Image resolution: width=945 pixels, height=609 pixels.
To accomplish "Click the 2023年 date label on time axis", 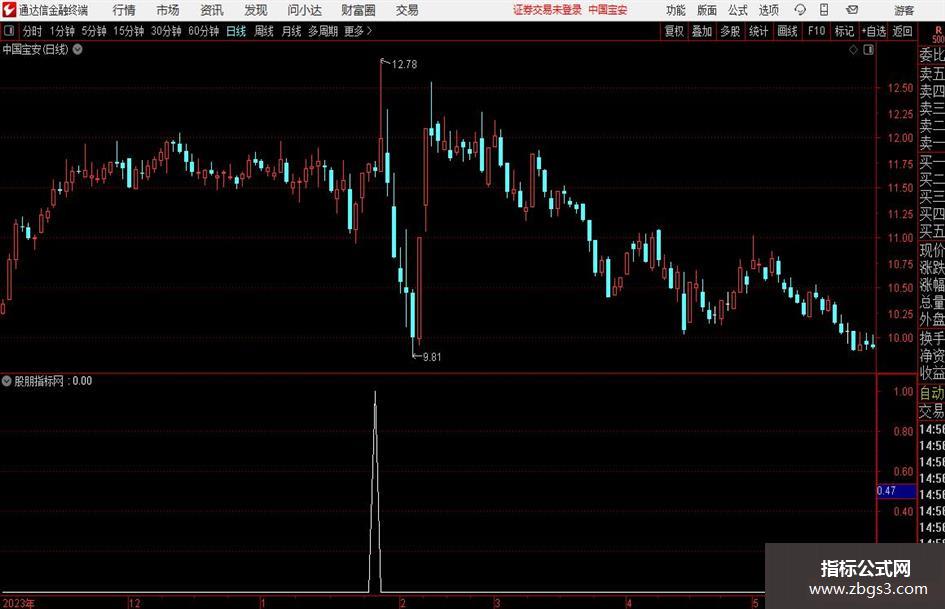I will [x=18, y=603].
